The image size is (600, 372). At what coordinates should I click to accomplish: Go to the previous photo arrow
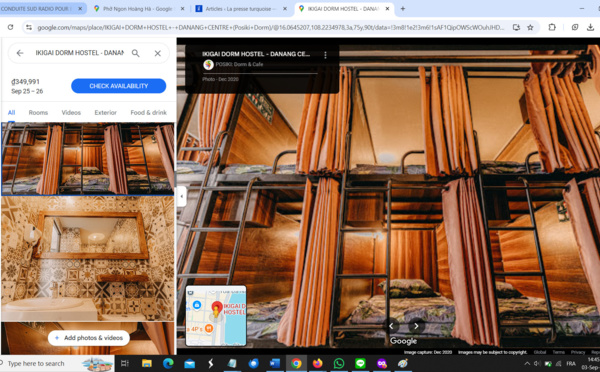(x=391, y=326)
